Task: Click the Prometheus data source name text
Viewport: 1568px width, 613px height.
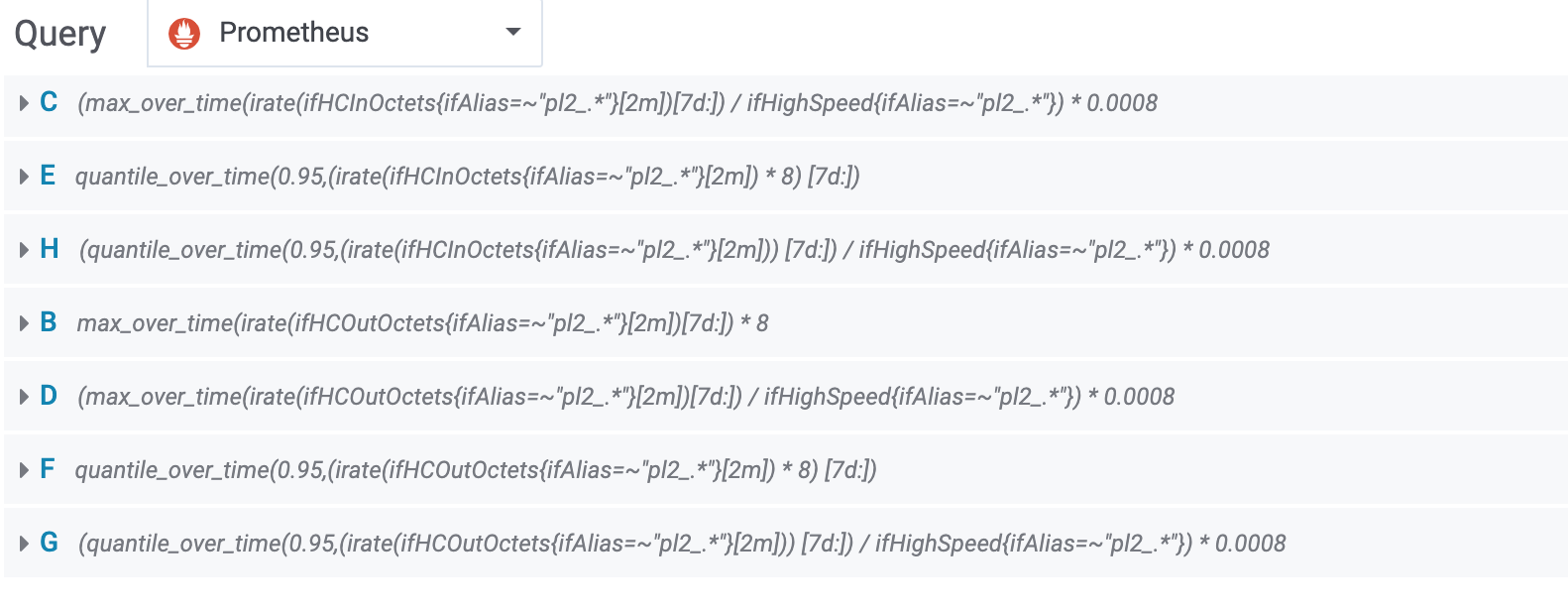Action: [x=293, y=33]
